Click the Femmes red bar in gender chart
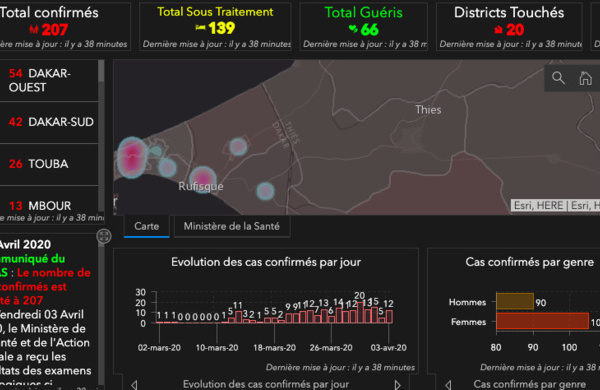This screenshot has height=390, width=600. click(x=542, y=321)
